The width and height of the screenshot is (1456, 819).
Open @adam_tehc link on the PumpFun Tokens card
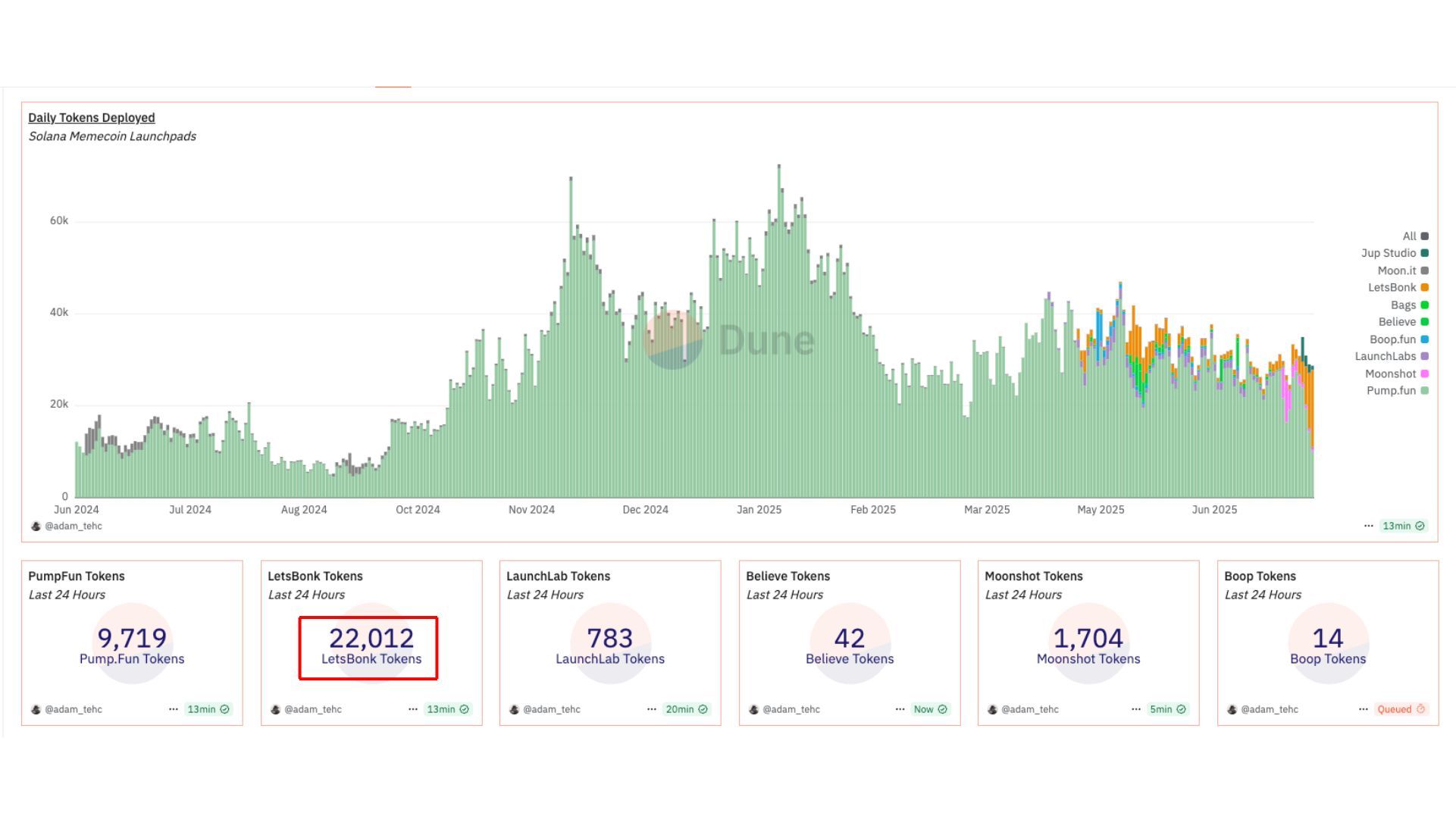74,709
